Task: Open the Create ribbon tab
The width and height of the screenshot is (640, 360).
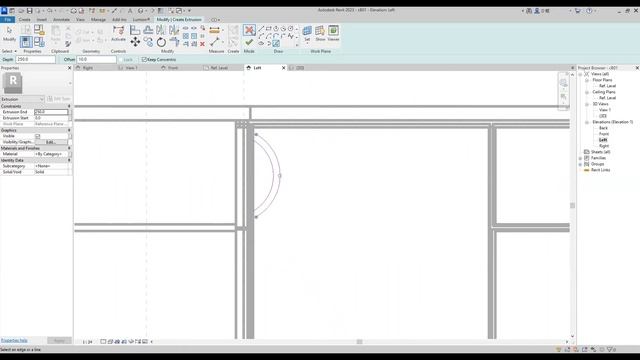Action: [24, 20]
